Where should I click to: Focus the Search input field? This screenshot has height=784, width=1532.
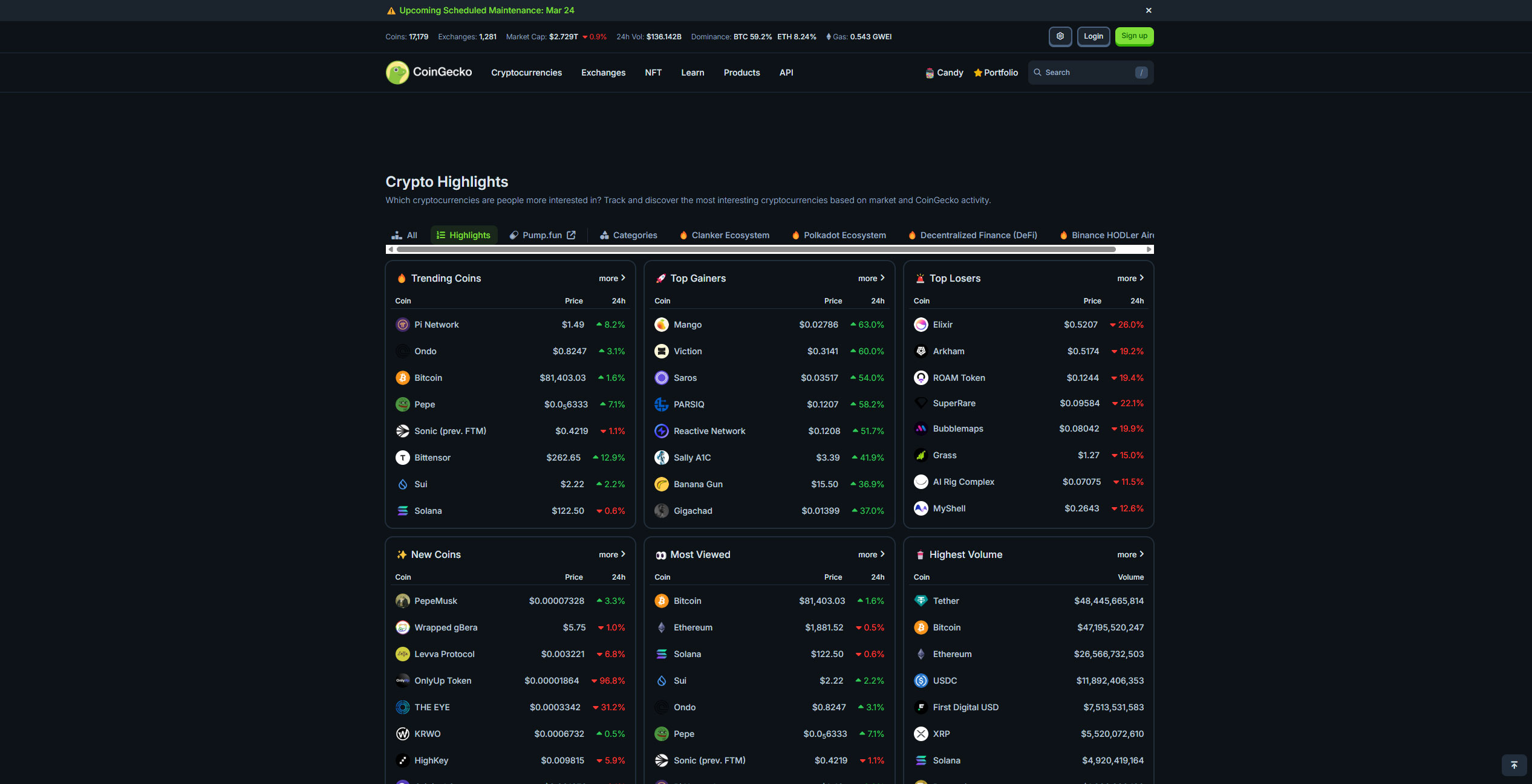pyautogui.click(x=1090, y=73)
